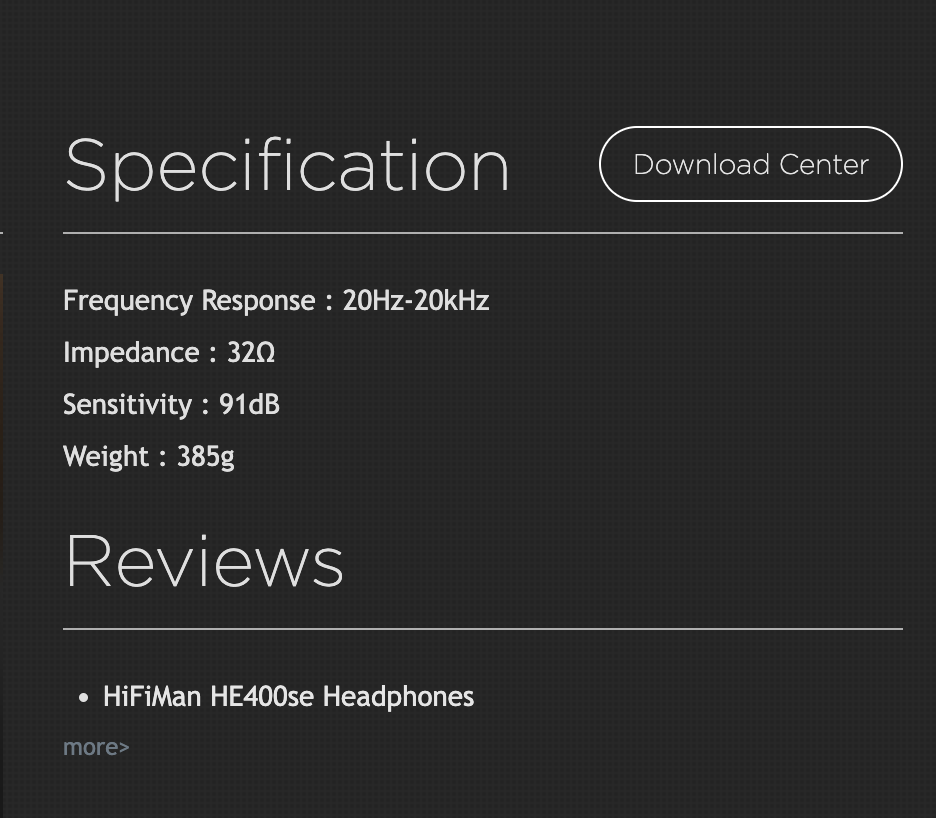Click the 'more>' link under Reviews
936x818 pixels.
96,747
